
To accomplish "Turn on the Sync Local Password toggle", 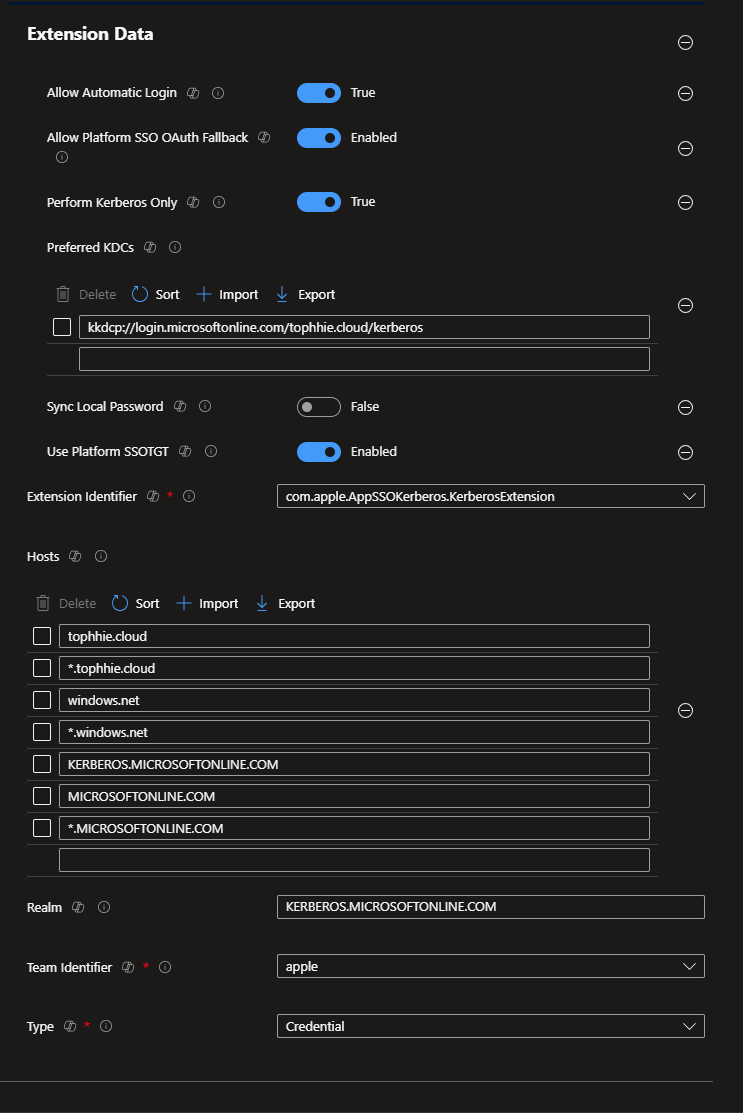I will (x=319, y=407).
